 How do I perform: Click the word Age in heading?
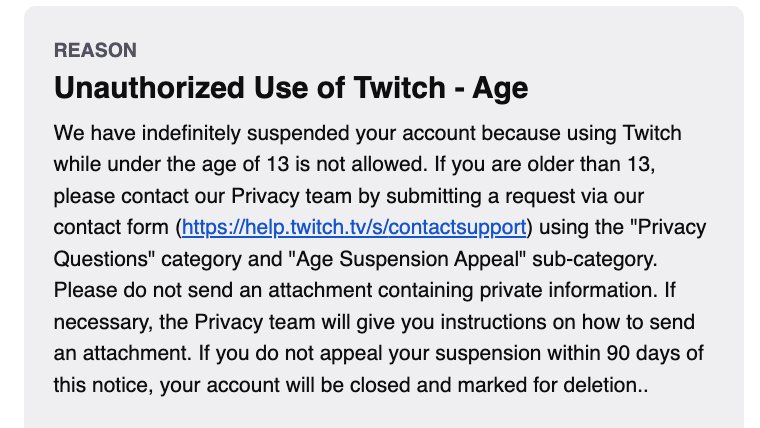point(500,89)
